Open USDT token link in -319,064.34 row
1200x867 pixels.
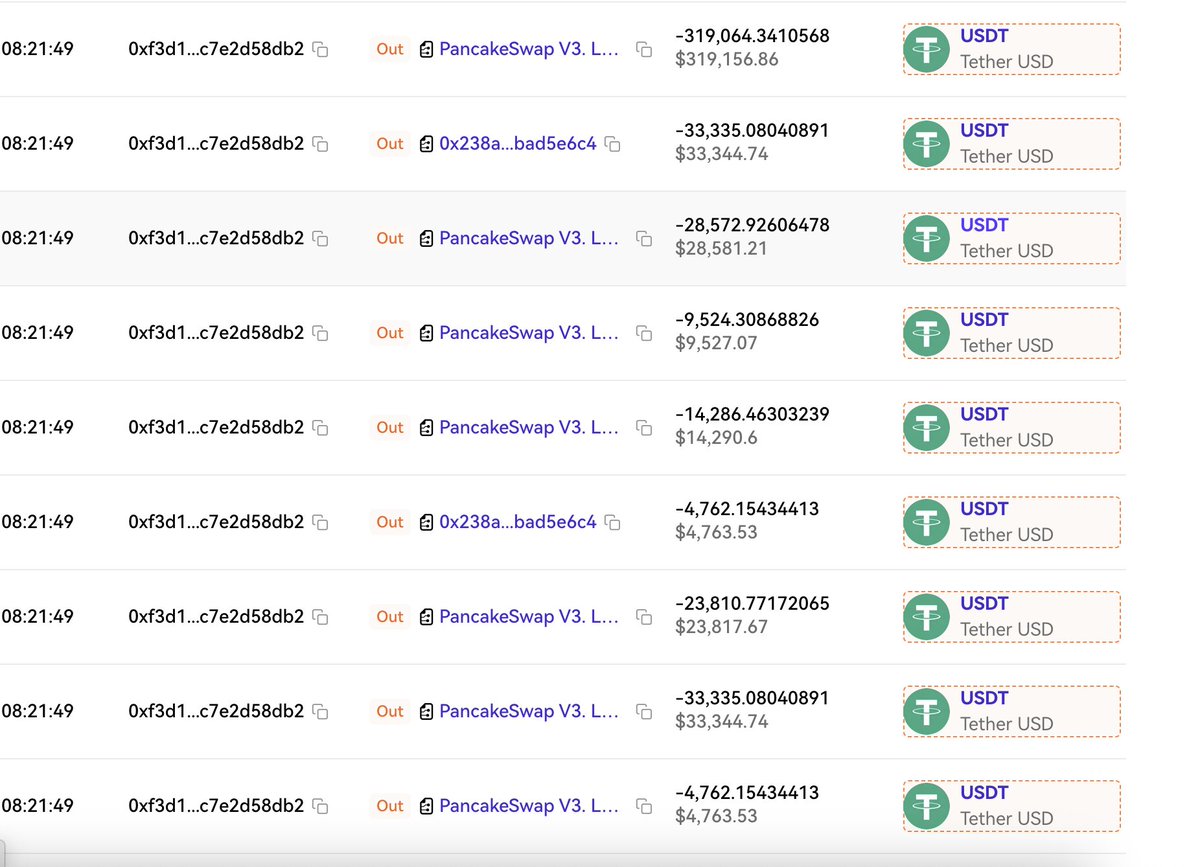984,36
